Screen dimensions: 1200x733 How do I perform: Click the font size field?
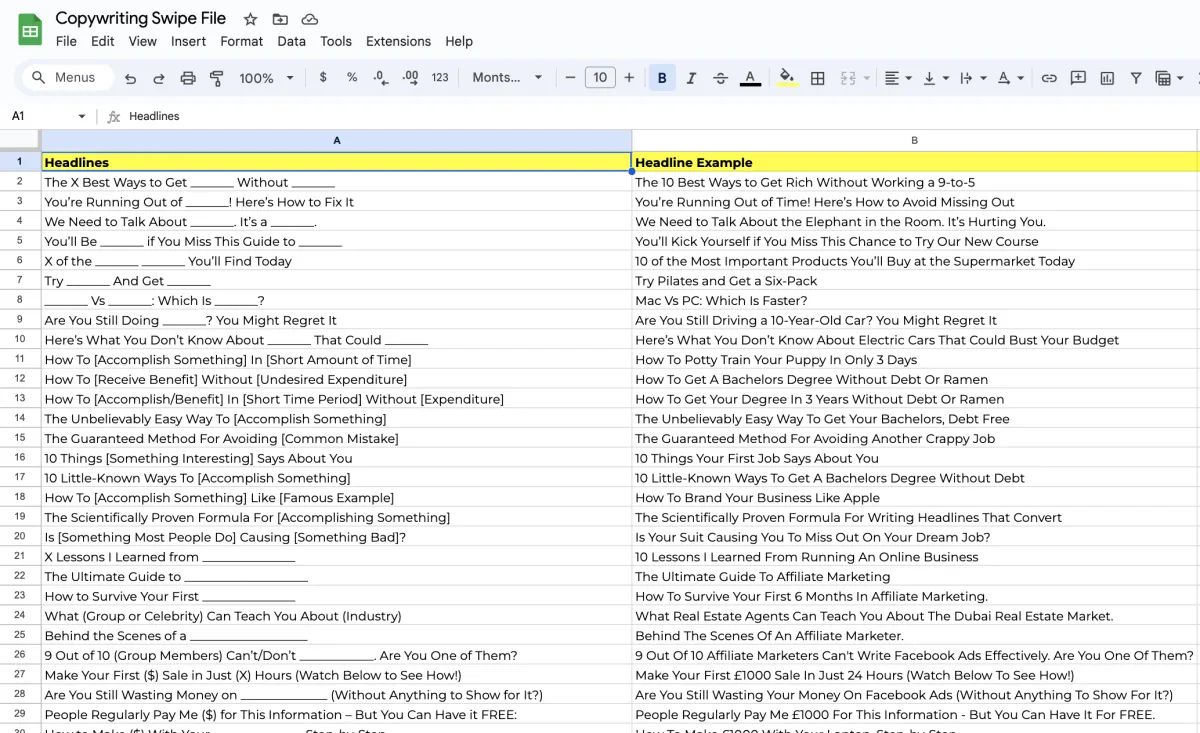(600, 78)
